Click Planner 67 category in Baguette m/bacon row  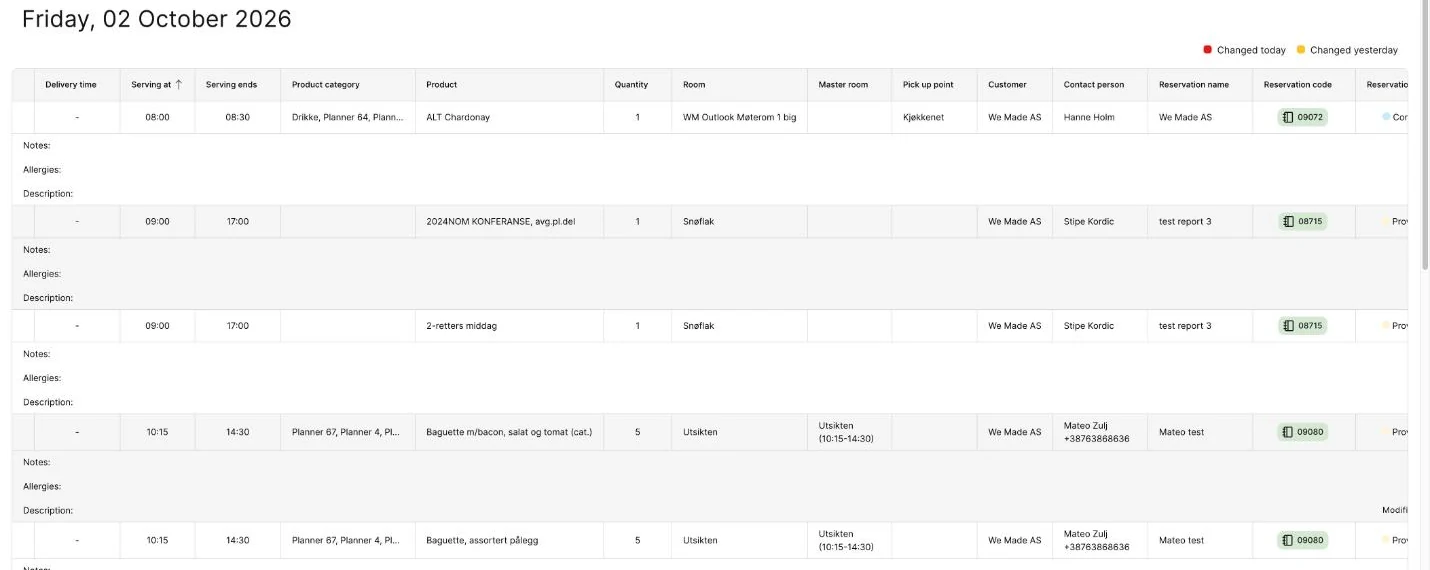(346, 432)
